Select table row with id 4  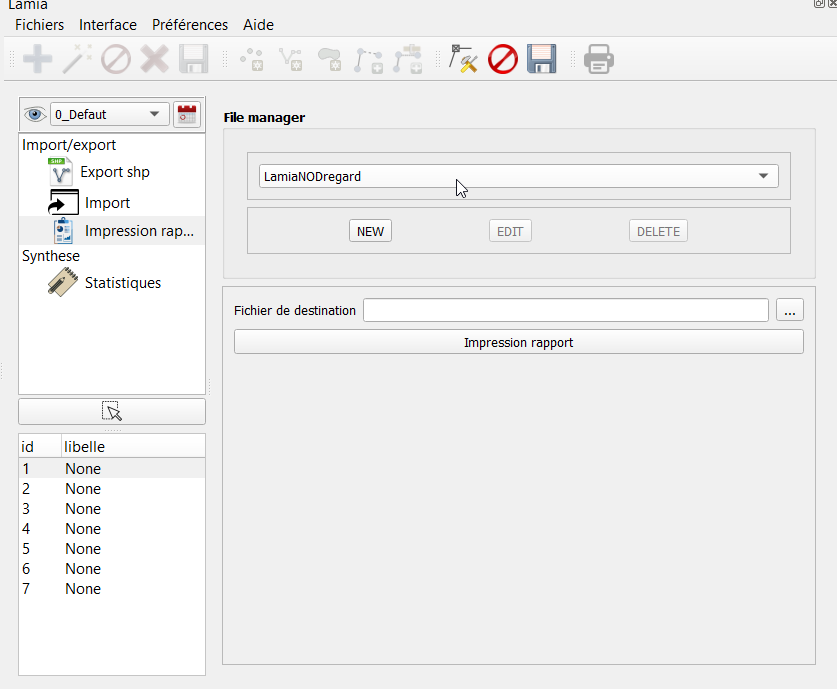[112, 529]
